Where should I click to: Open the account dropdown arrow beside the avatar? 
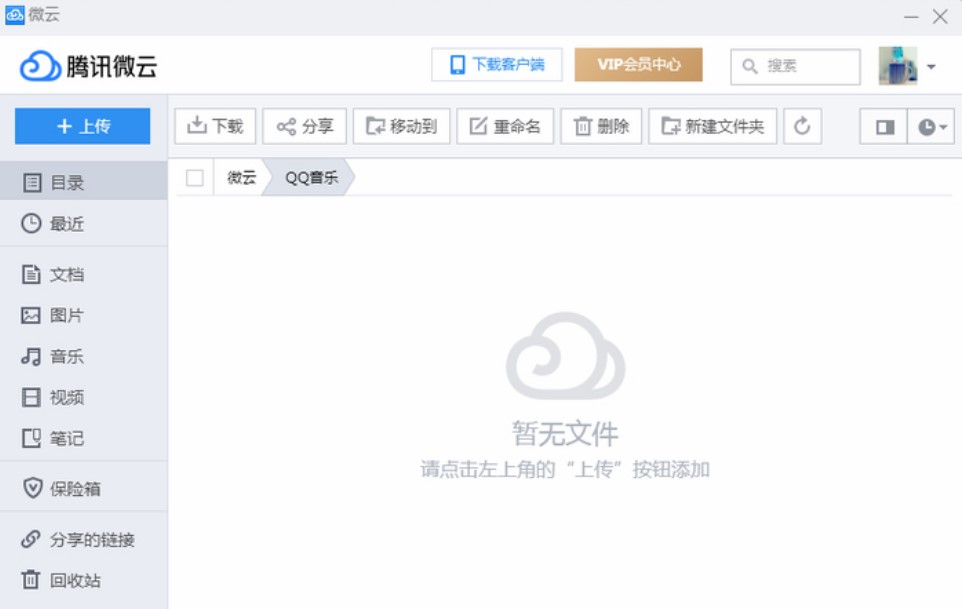point(931,66)
